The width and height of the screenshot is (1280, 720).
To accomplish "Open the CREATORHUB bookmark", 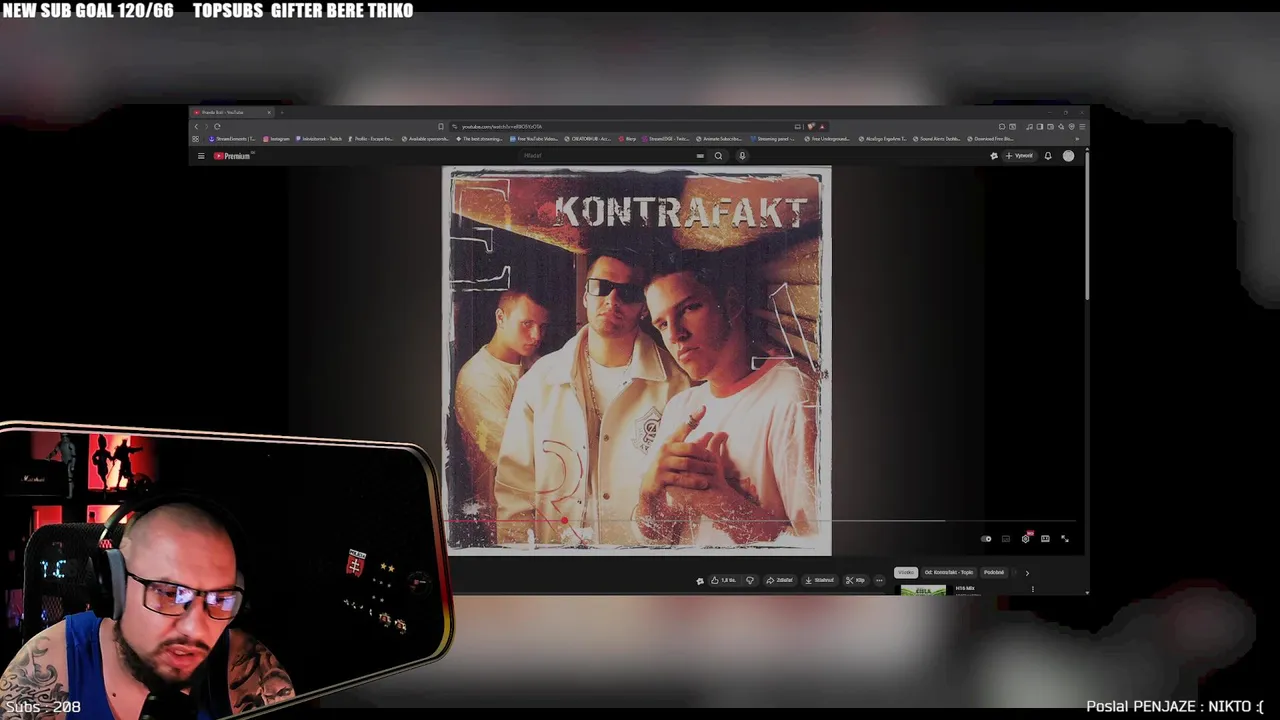I will [586, 139].
